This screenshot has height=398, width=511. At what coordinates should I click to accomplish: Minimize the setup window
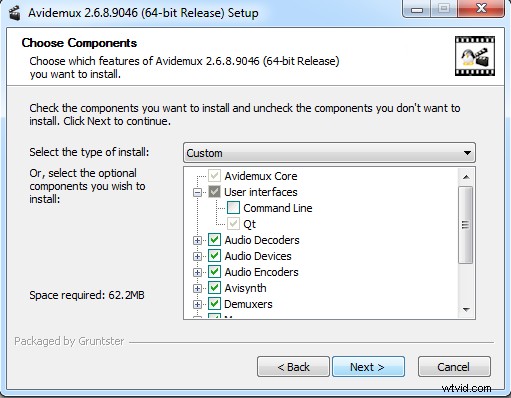coord(416,9)
